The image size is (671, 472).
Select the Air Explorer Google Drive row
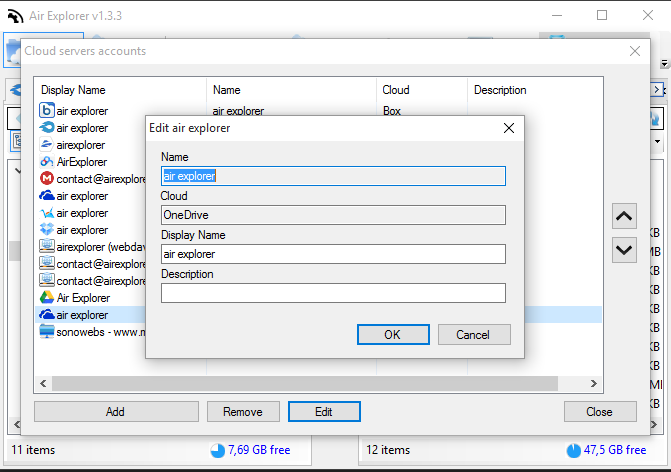pyautogui.click(x=83, y=298)
